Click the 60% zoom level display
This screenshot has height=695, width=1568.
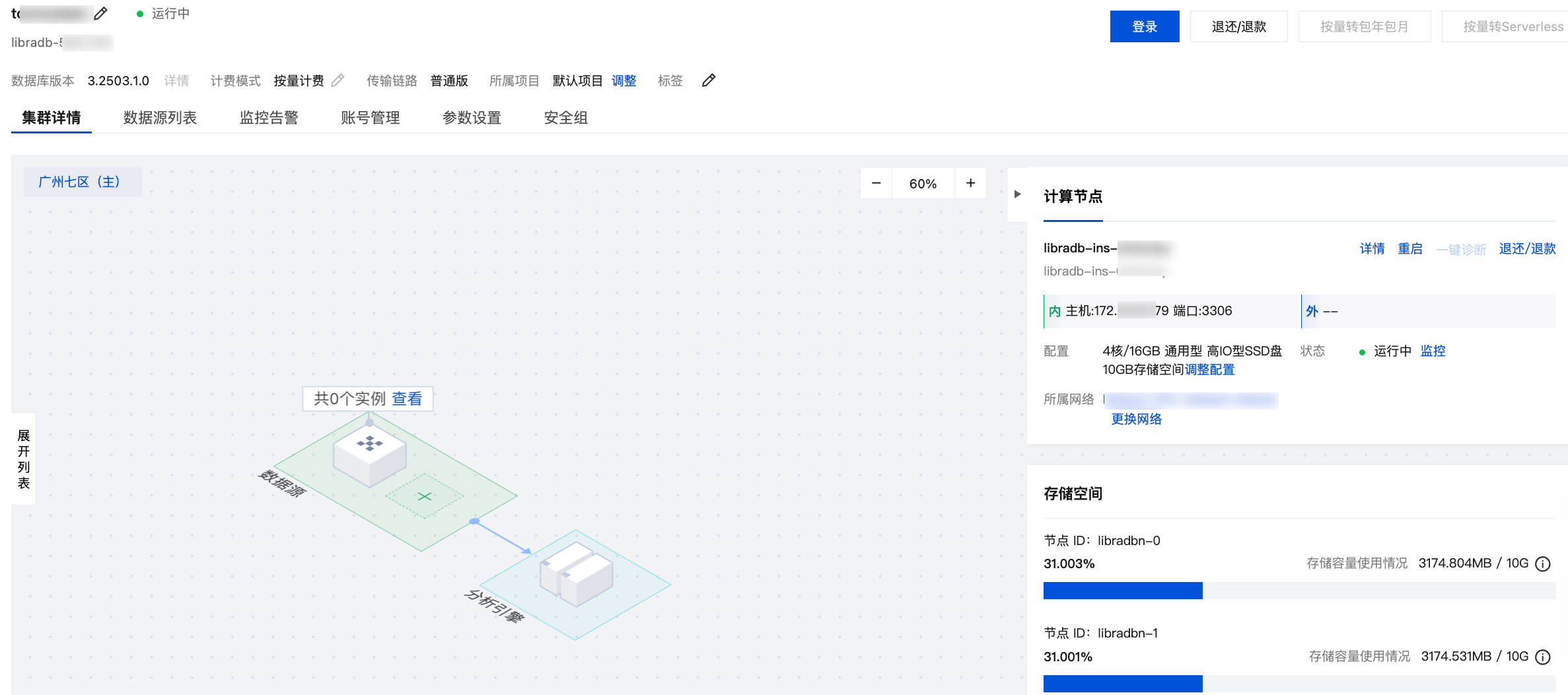(923, 184)
